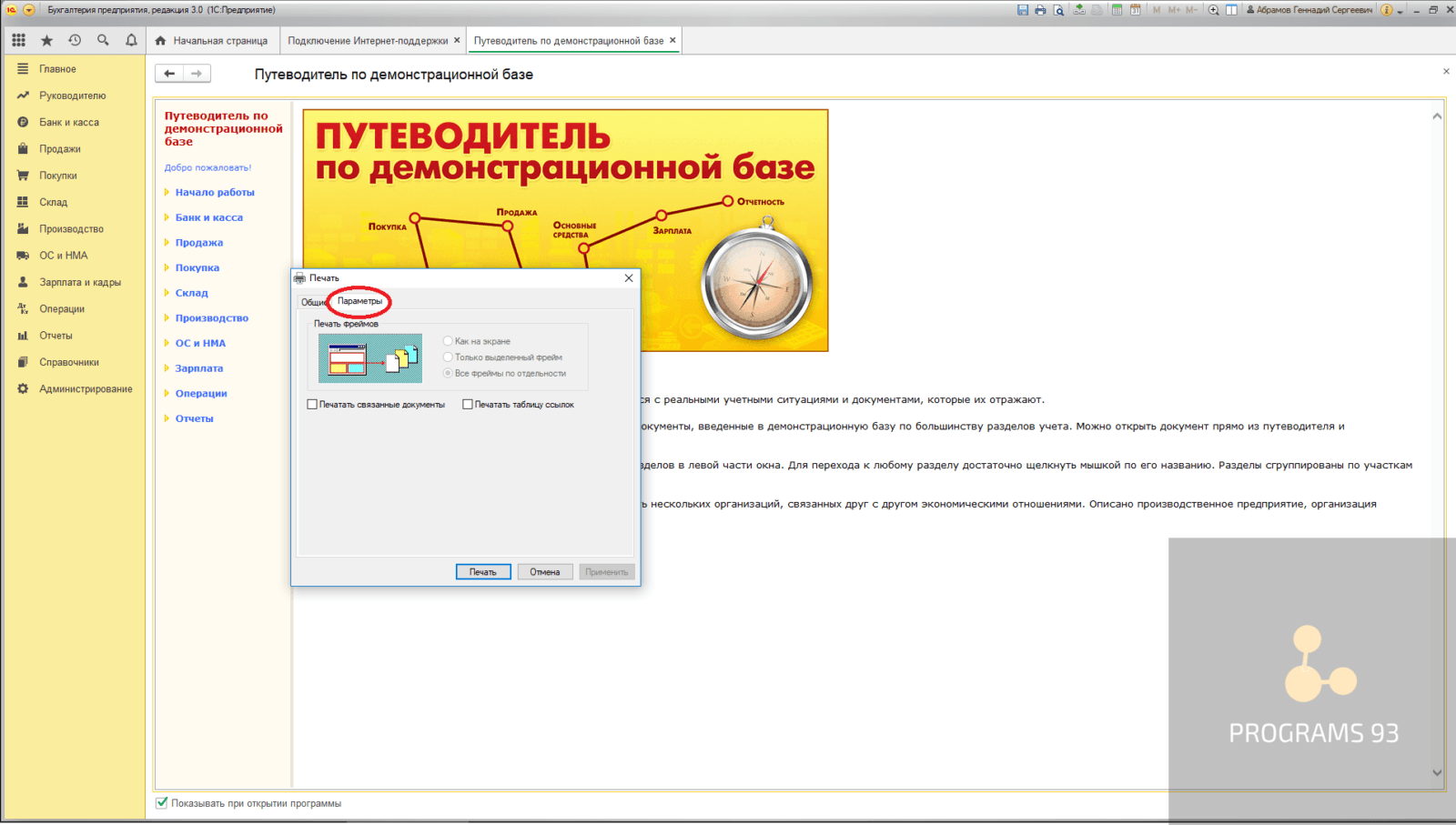The width and height of the screenshot is (1456, 825).
Task: Open the Подключение Интернет-поддержки tab
Action: (x=369, y=39)
